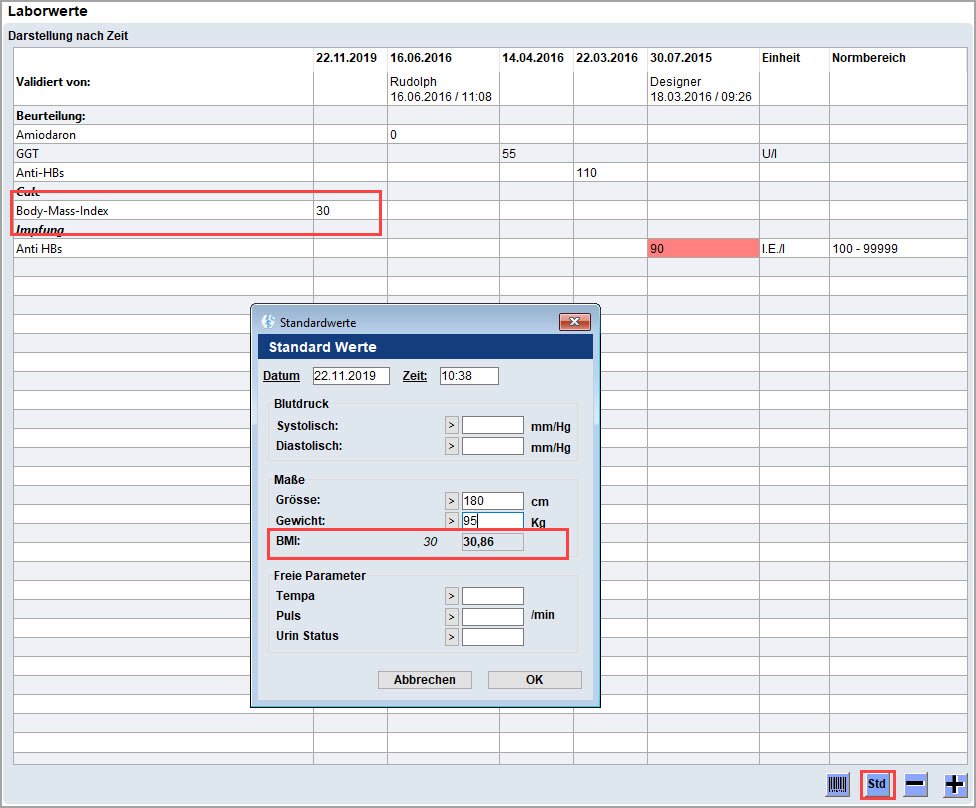The height and width of the screenshot is (808, 976).
Task: Click the minus icon to remove entry
Action: coord(915,785)
